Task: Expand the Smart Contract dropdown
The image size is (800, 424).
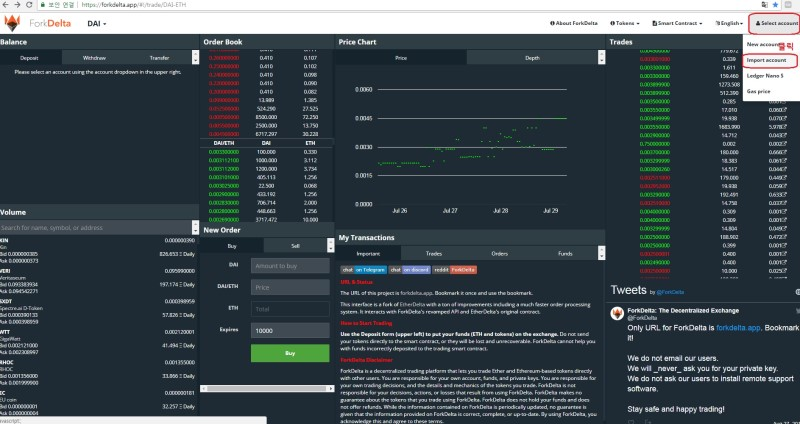Action: (677, 23)
